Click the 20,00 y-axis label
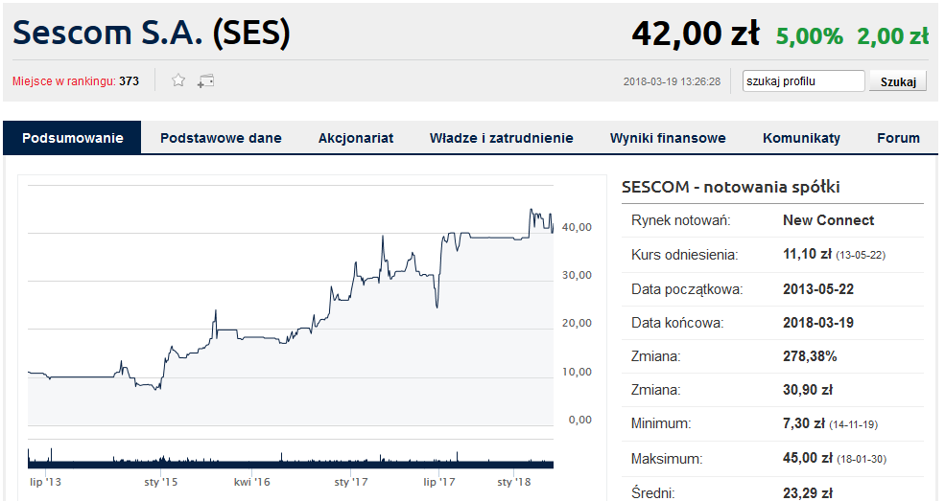This screenshot has width=945, height=501. point(577,323)
